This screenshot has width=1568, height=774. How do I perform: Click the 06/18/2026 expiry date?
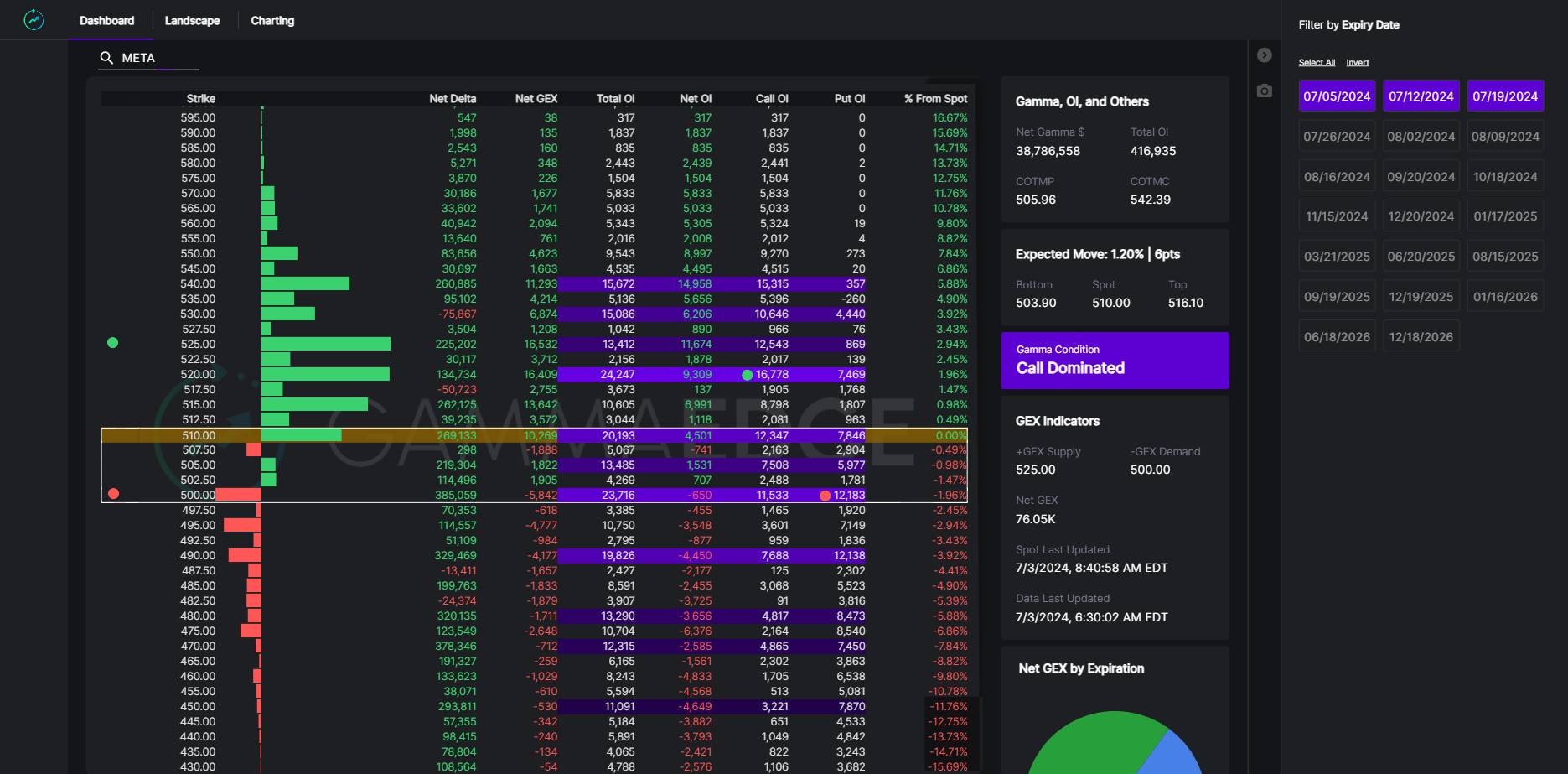(1337, 336)
